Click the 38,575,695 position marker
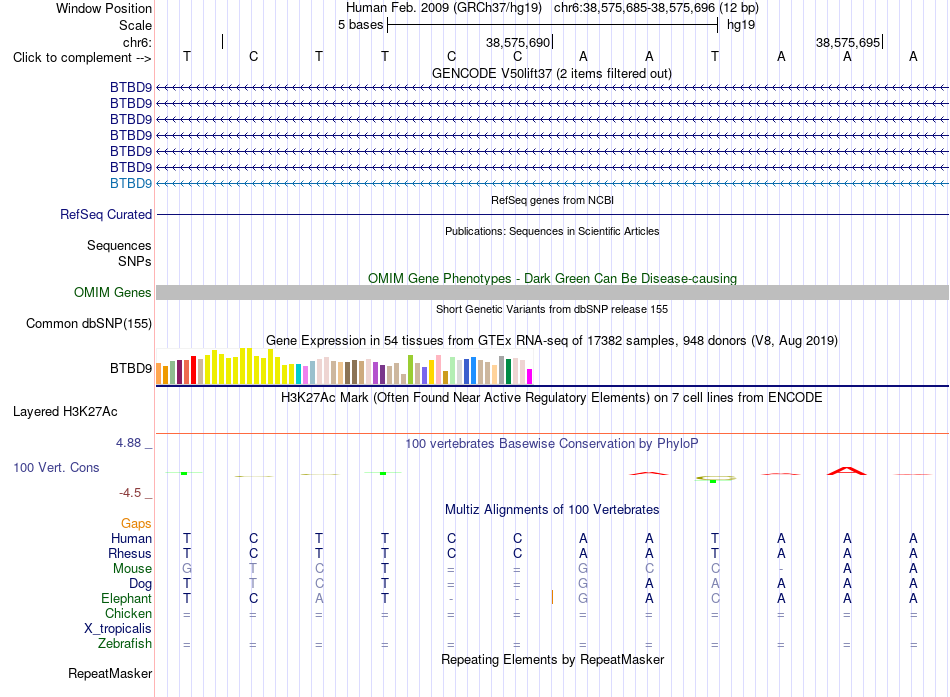 [849, 42]
